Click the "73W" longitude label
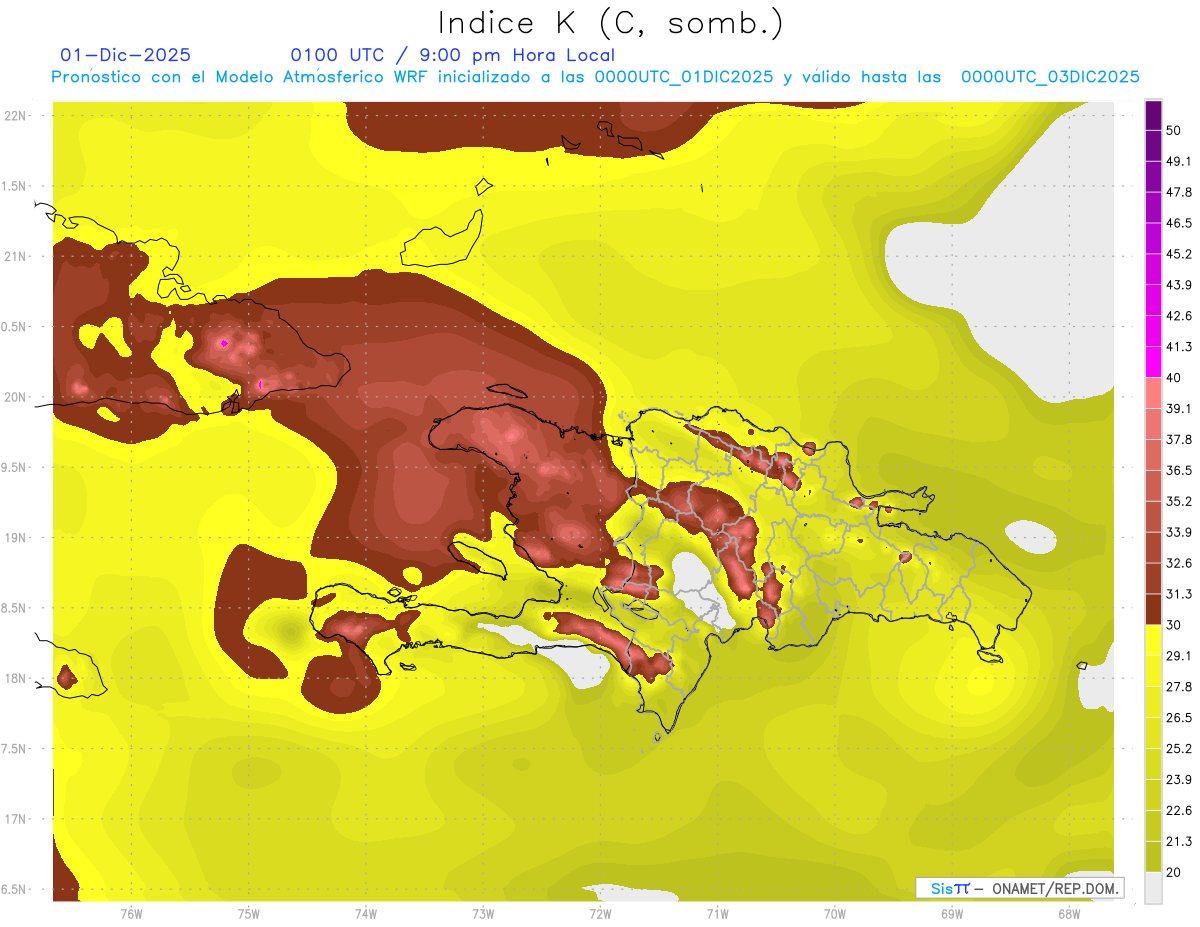1200x927 pixels. [483, 912]
